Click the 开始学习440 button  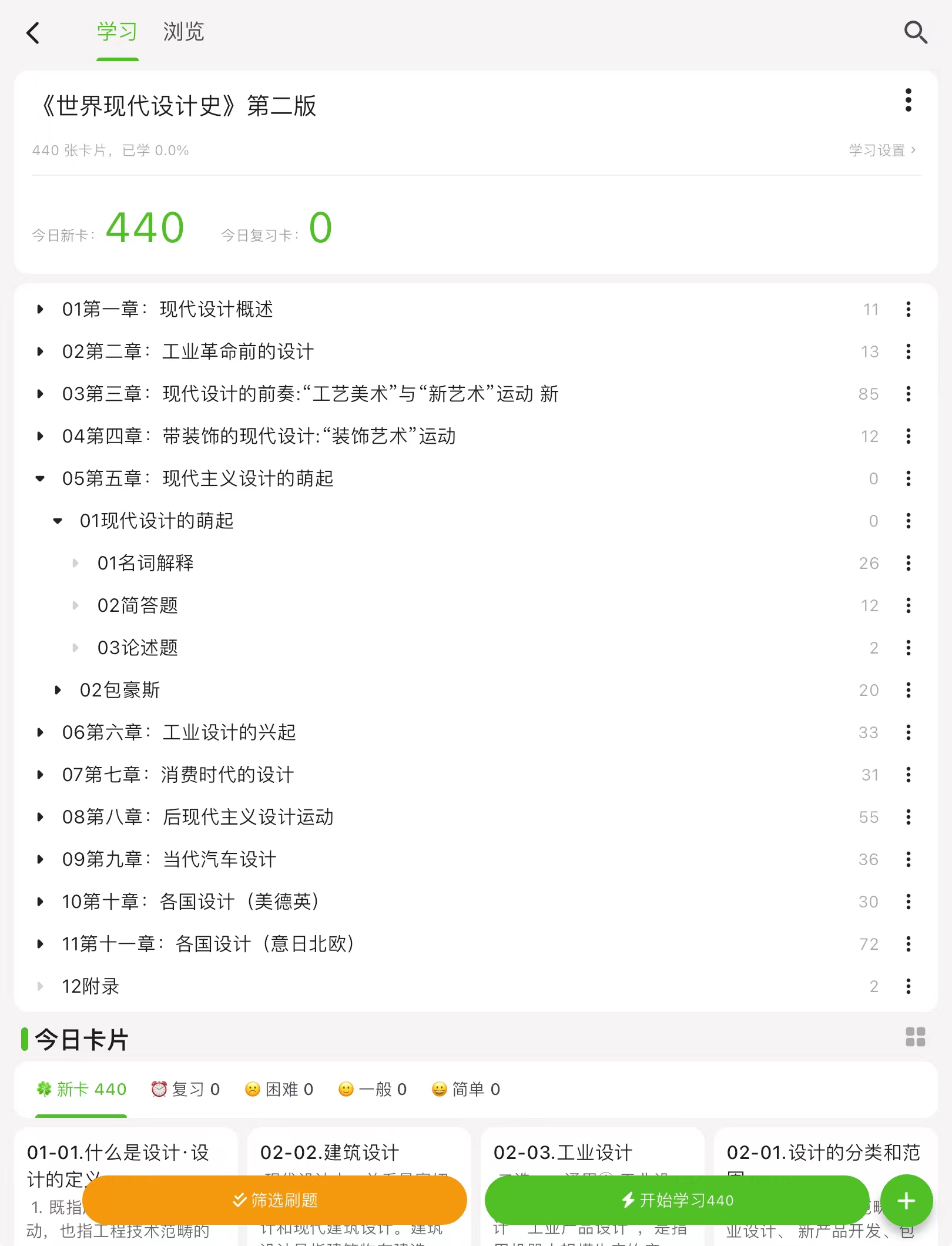[677, 1200]
